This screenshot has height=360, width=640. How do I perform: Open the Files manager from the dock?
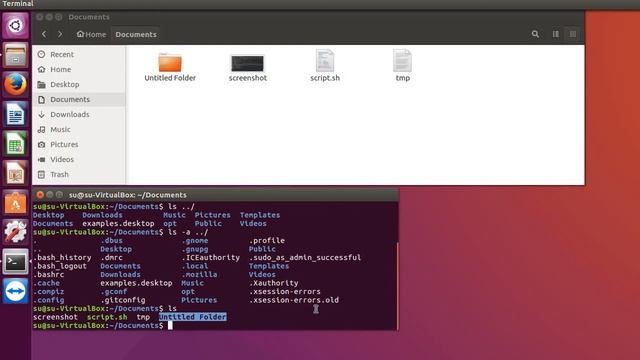tap(16, 55)
